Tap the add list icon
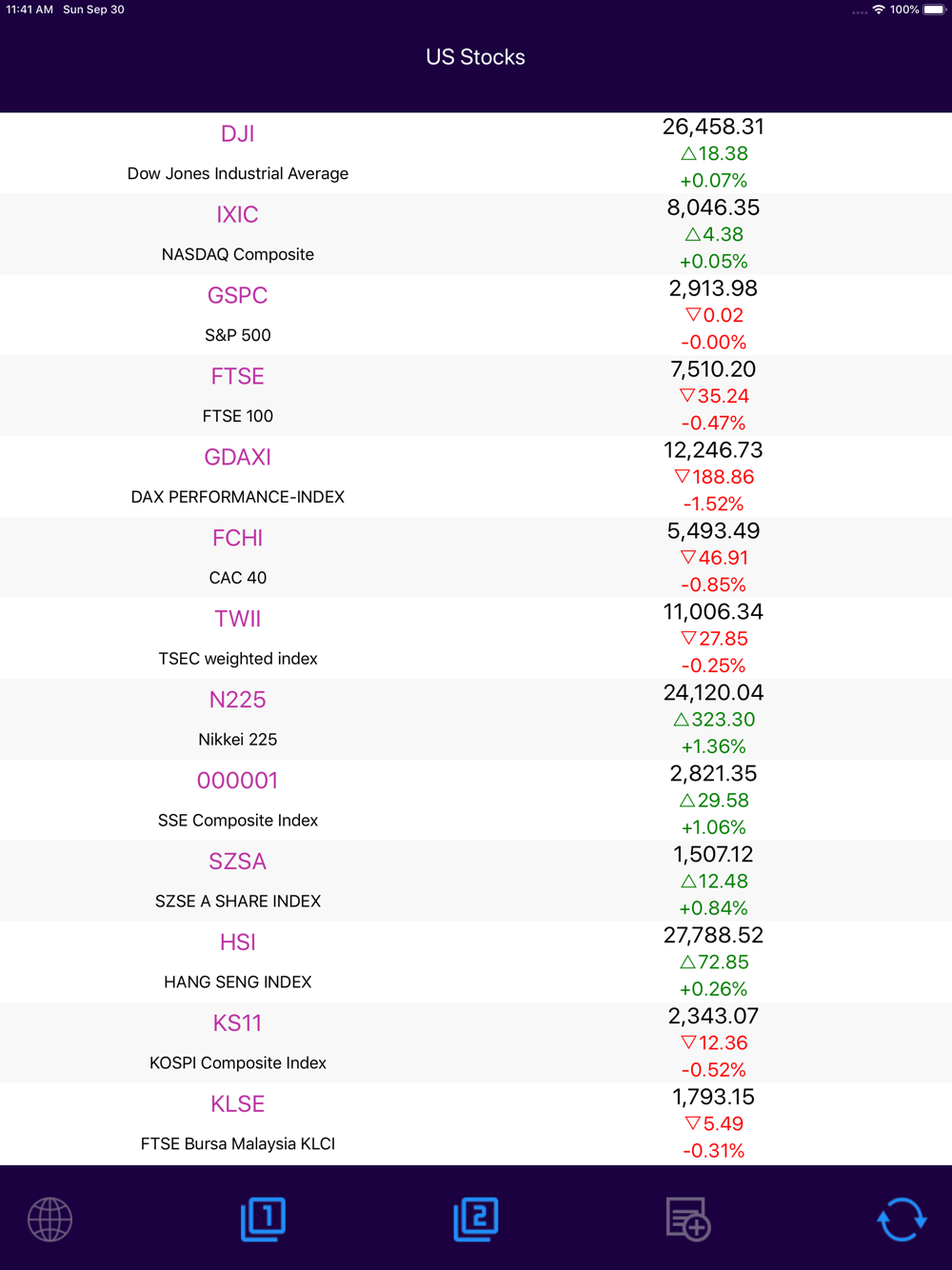The image size is (952, 1270). tap(688, 1219)
